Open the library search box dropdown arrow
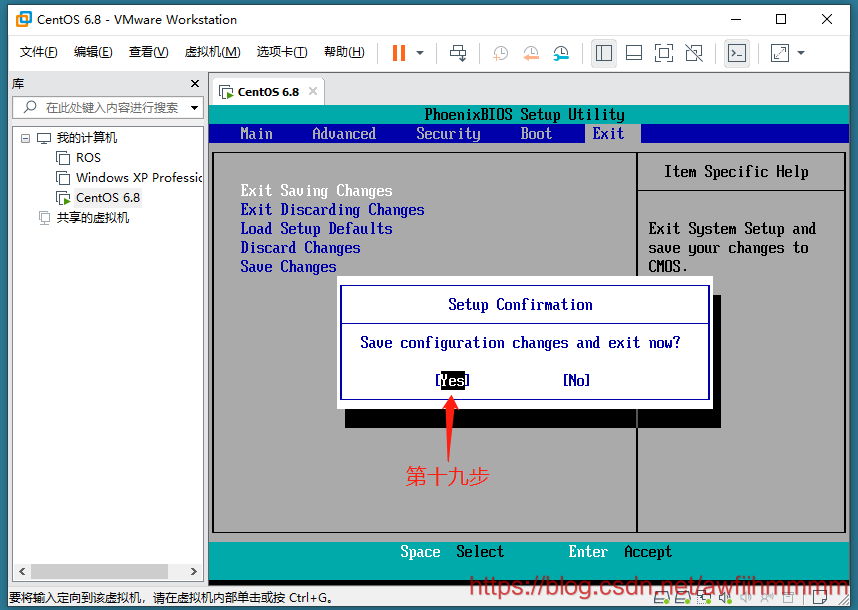858x610 pixels. coord(194,108)
